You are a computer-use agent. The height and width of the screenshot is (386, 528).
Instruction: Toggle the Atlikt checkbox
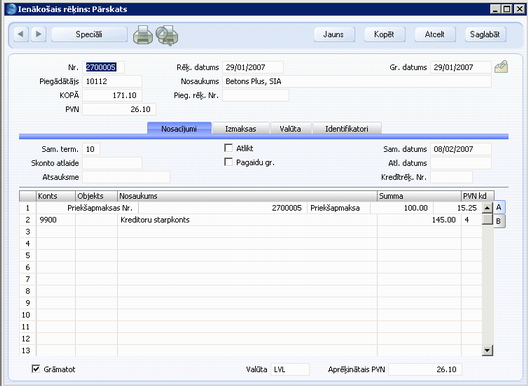coord(228,148)
